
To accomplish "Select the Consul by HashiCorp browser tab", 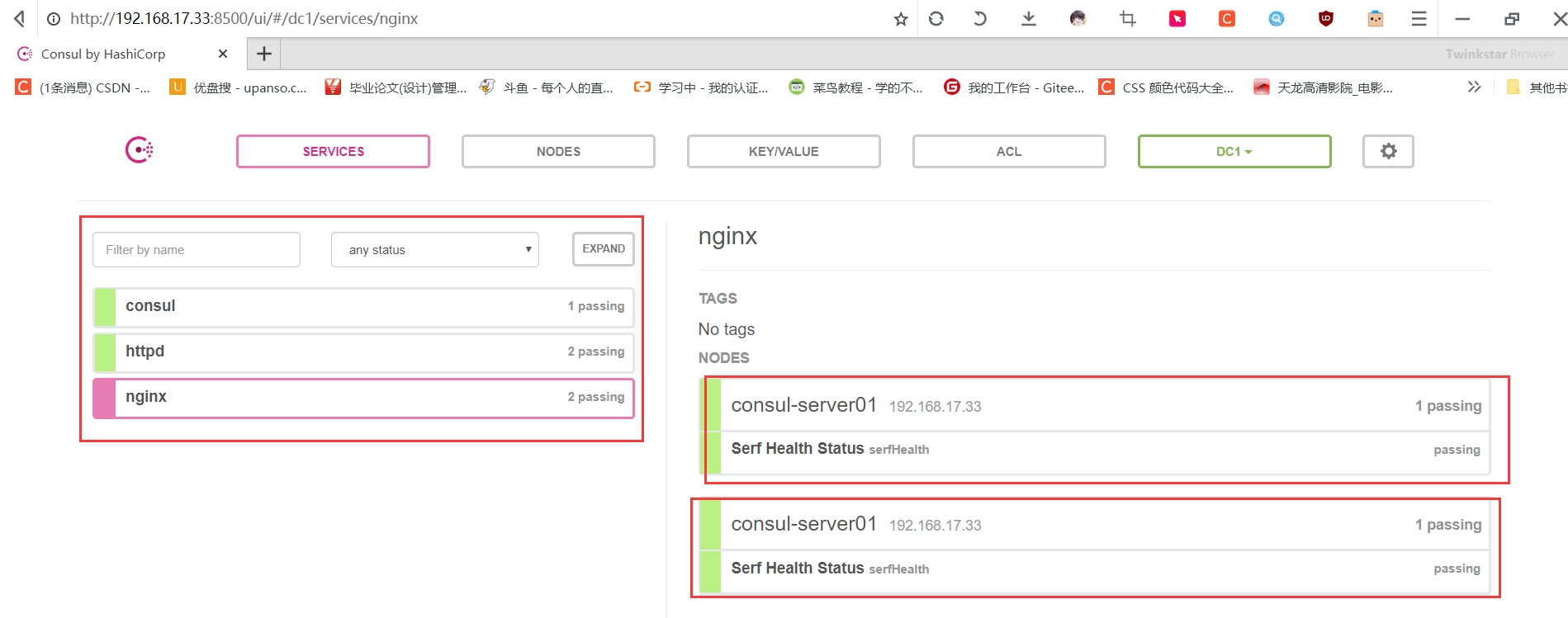I will [x=124, y=54].
